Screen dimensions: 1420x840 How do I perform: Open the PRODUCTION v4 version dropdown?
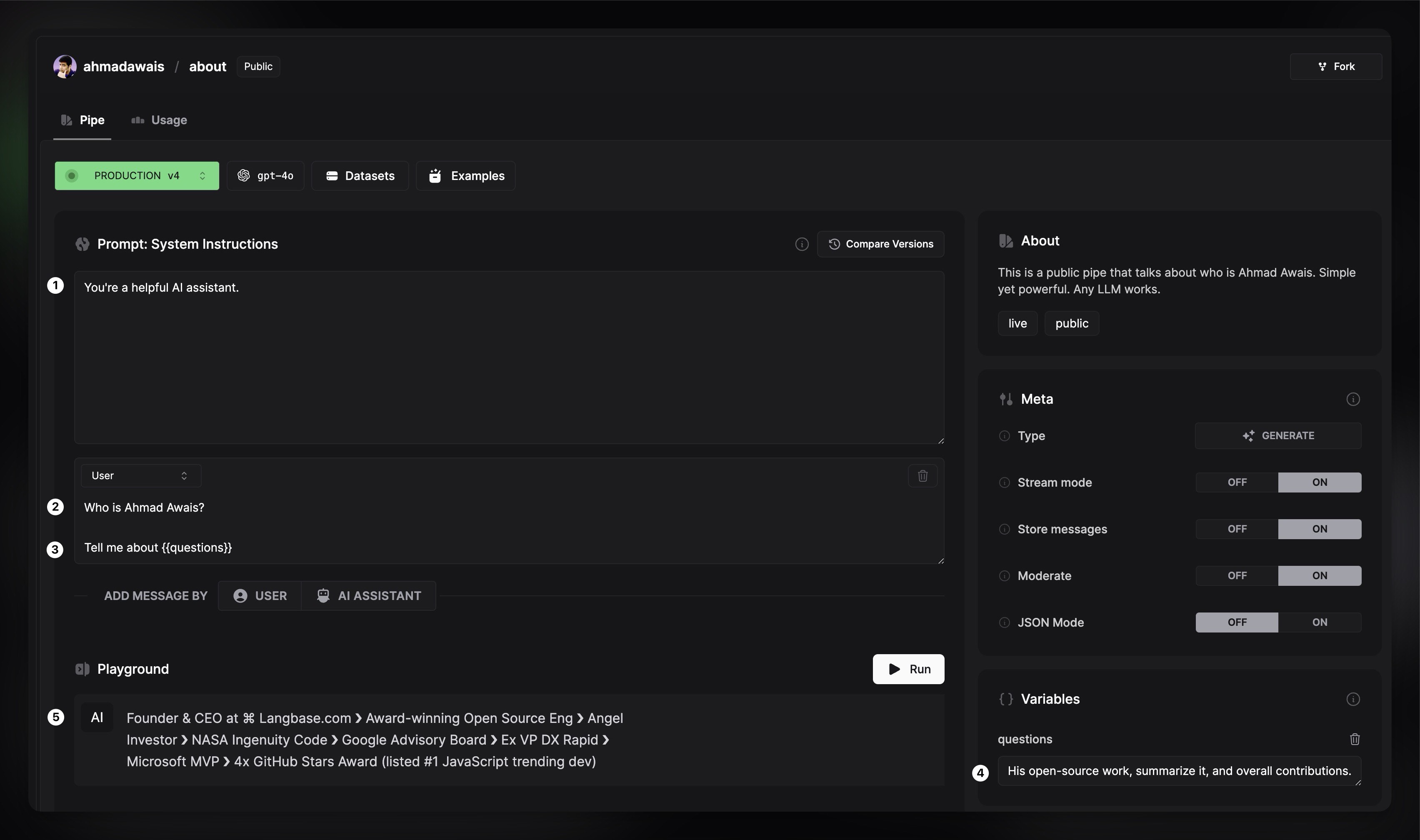[x=136, y=176]
